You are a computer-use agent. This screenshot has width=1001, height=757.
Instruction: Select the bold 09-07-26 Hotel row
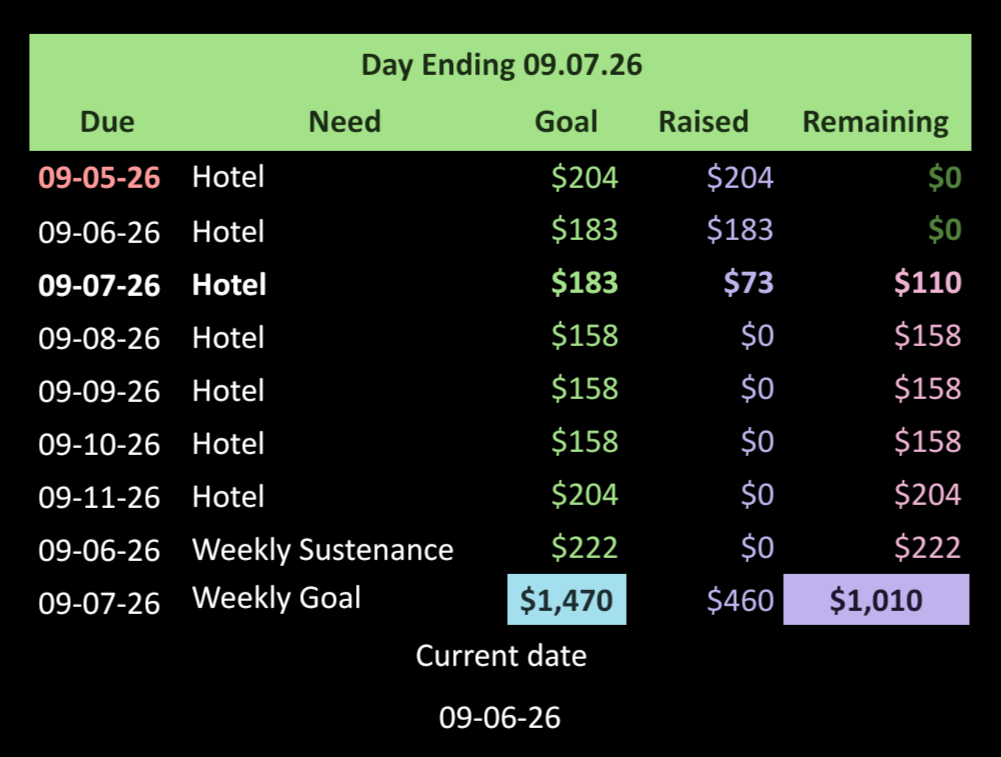point(500,284)
